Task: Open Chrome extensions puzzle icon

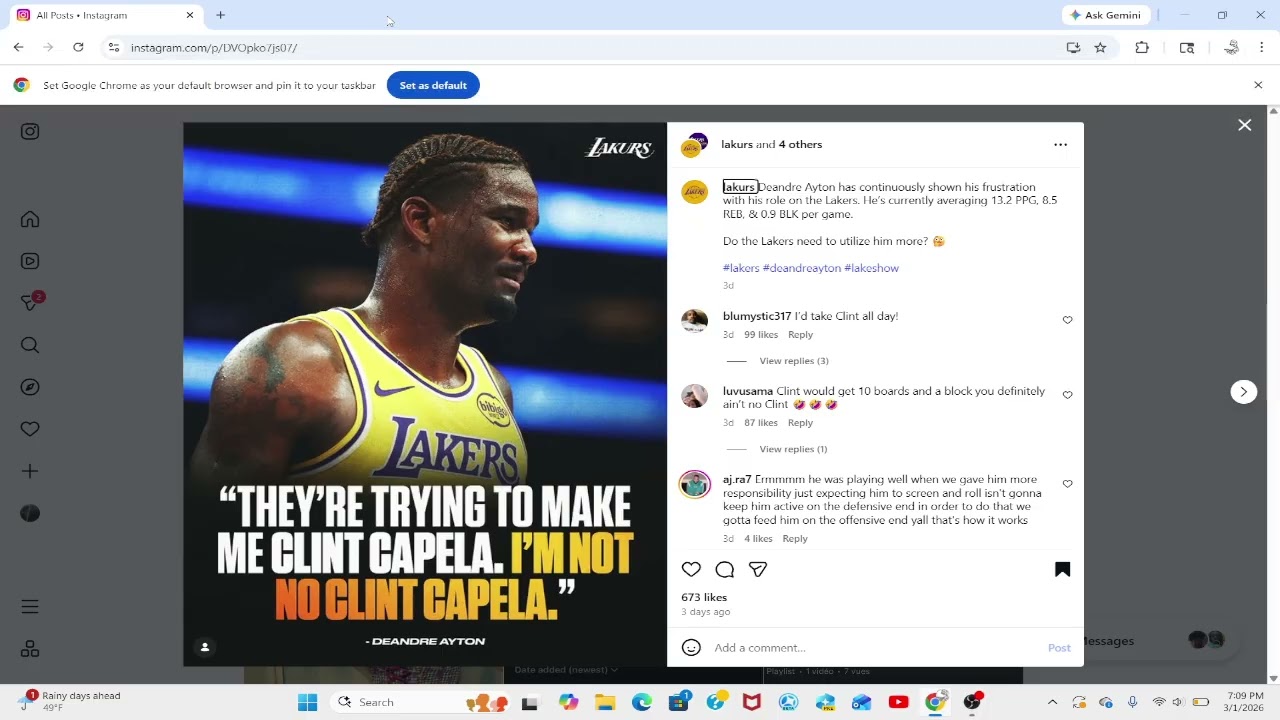Action: (1142, 47)
